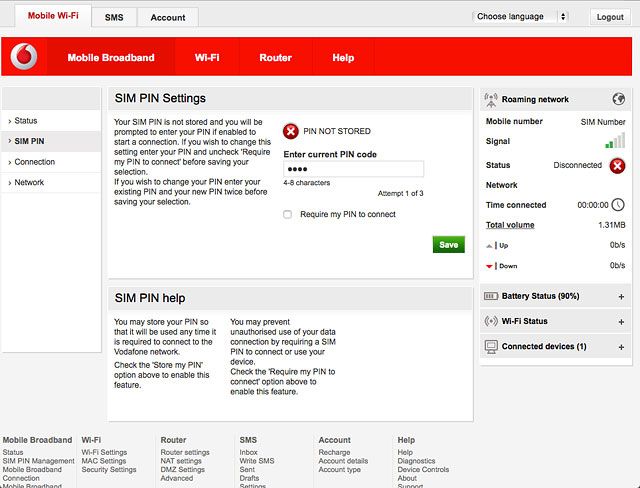Click the signal strength bars icon

pos(616,142)
